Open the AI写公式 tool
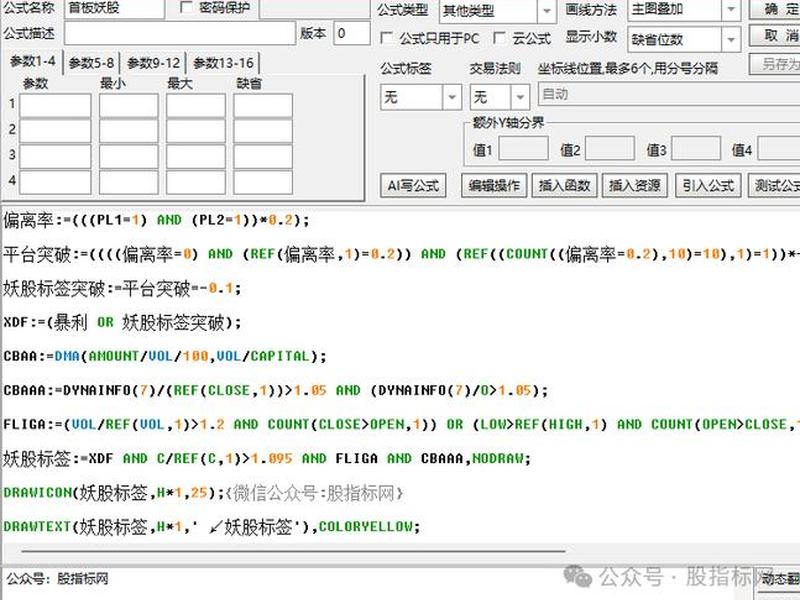Screen dimensions: 800x600 (x=413, y=185)
